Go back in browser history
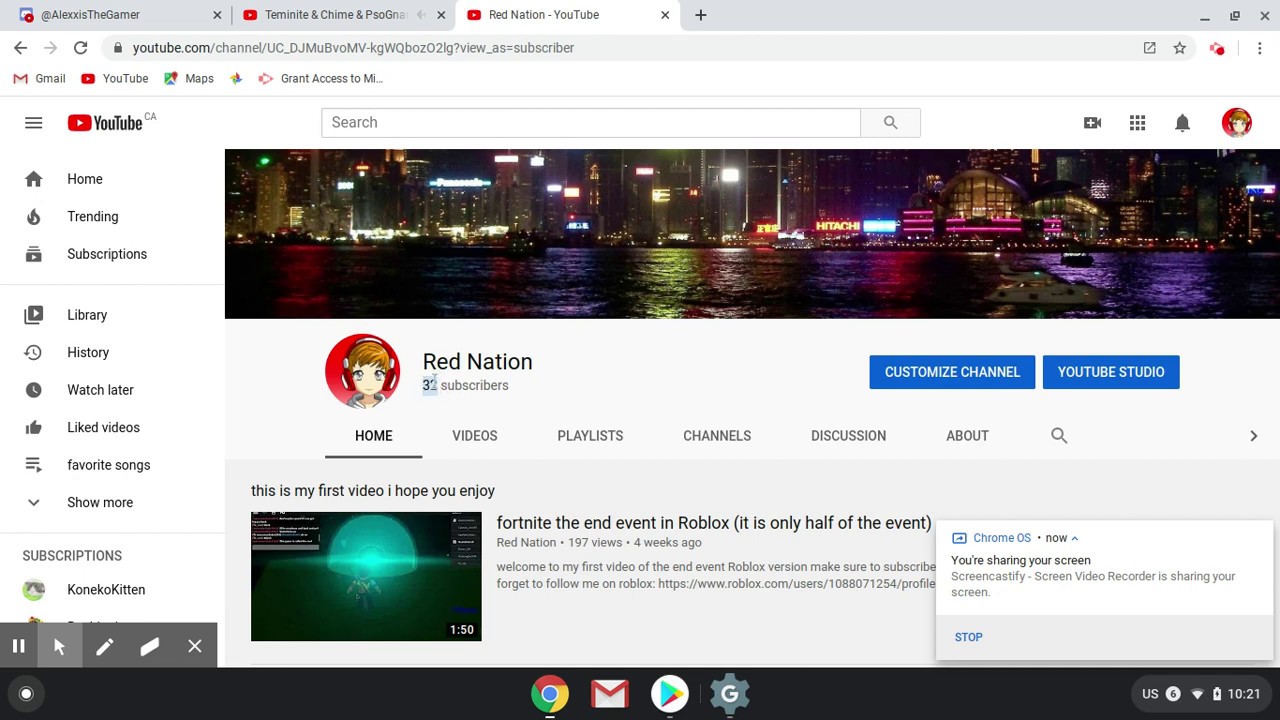 click(20, 47)
